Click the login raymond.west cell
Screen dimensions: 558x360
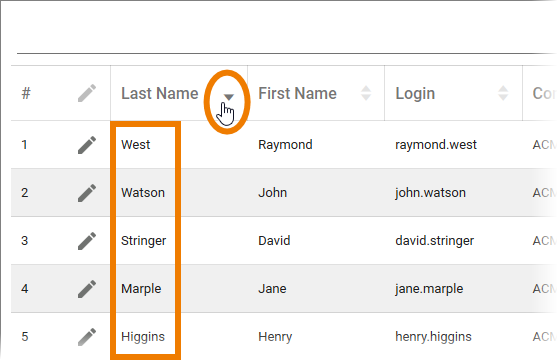tap(436, 145)
